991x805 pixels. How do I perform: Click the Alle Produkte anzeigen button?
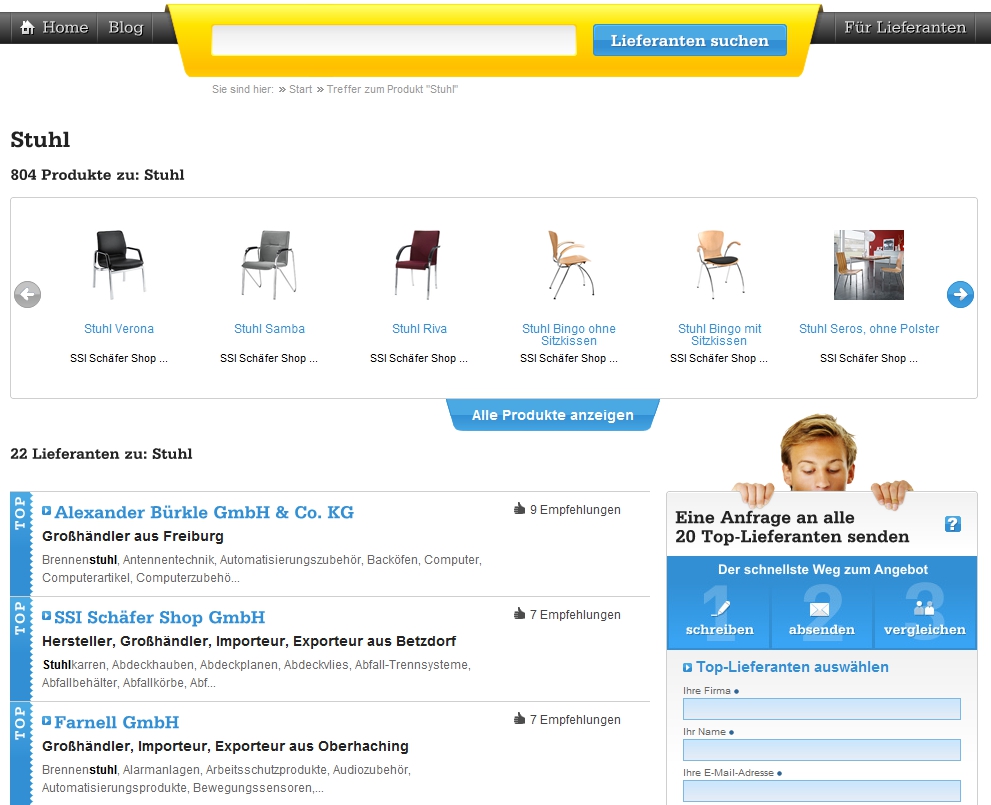click(x=553, y=415)
